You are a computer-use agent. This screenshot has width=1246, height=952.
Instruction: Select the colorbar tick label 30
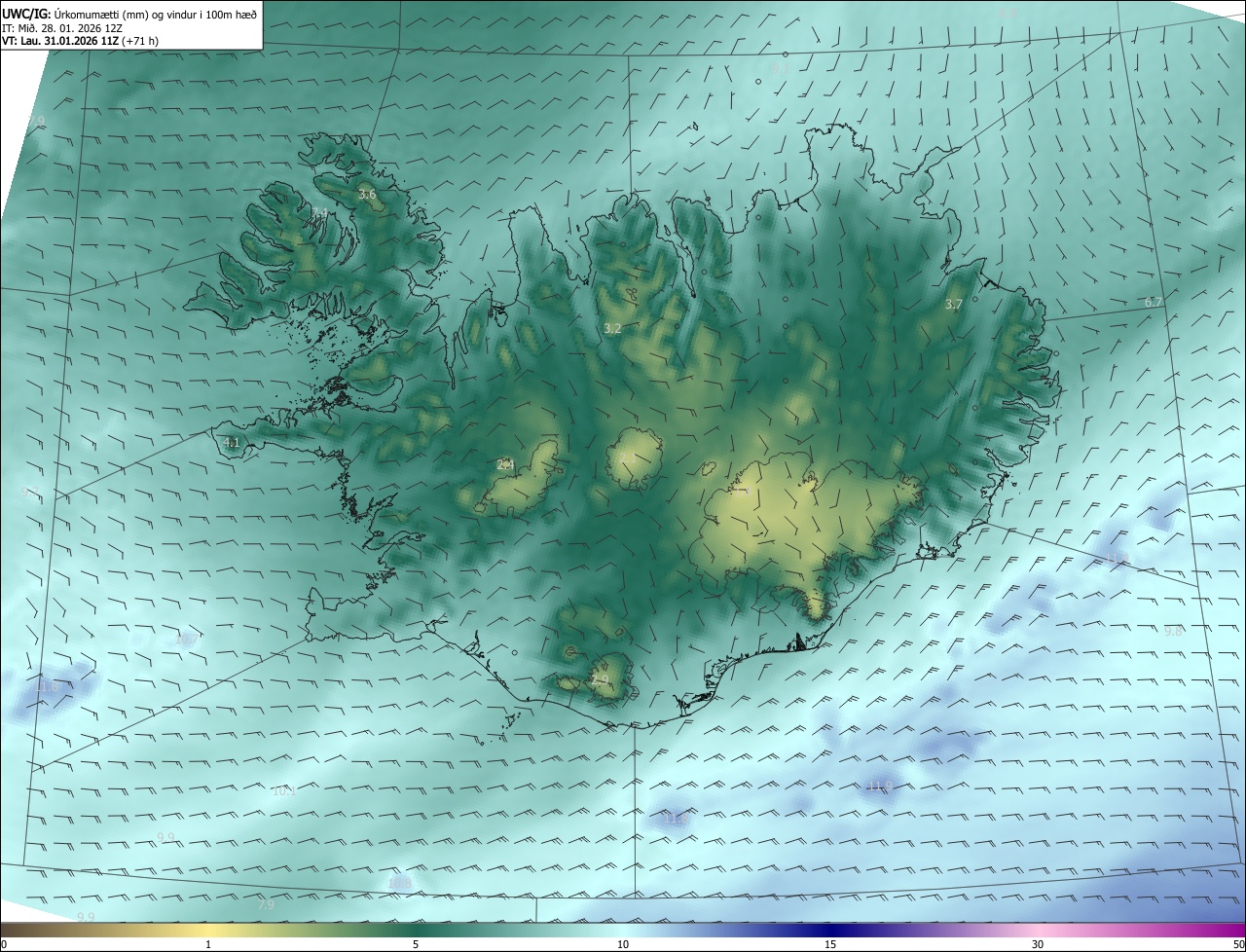1038,944
